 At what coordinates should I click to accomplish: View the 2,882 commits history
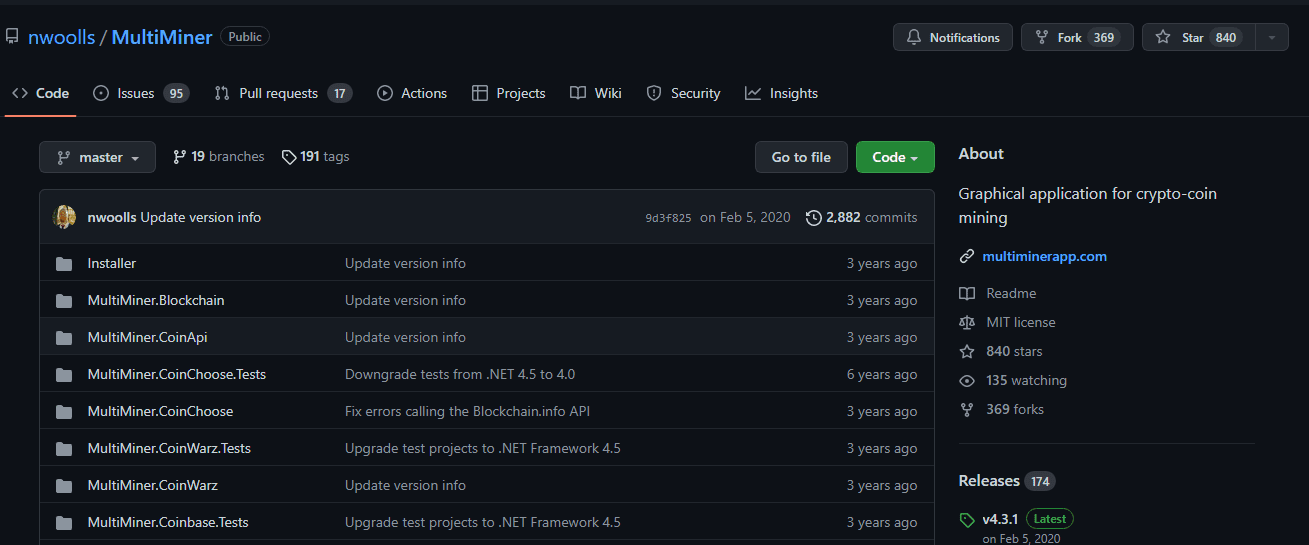coord(861,217)
